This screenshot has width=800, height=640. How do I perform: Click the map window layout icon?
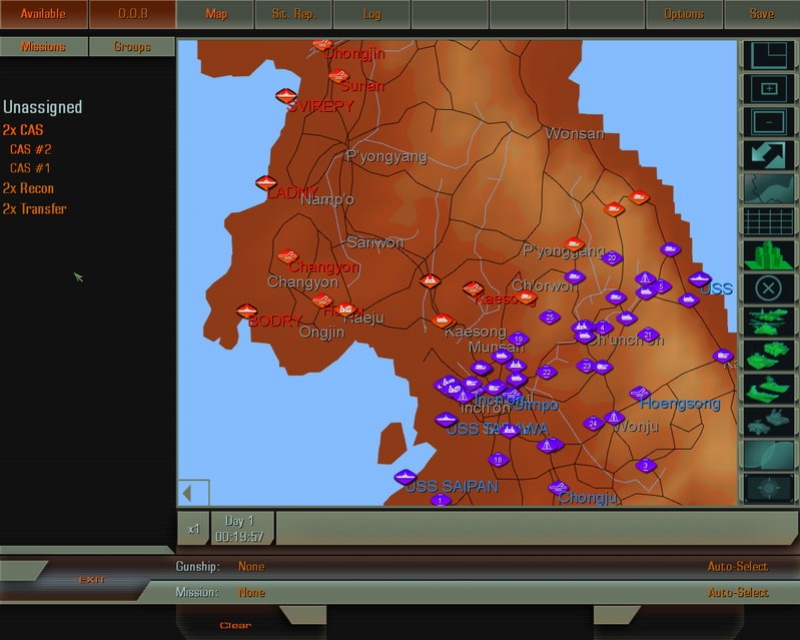point(768,56)
